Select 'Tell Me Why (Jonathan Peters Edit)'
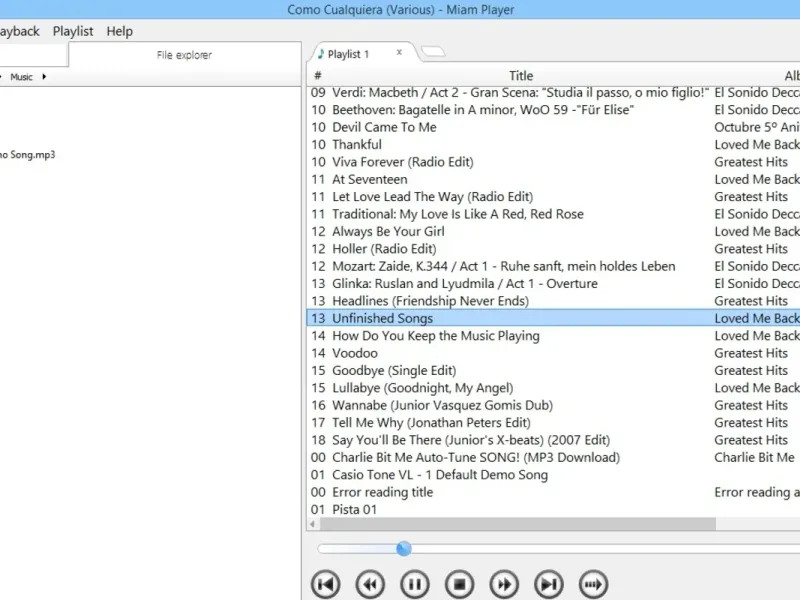Image resolution: width=800 pixels, height=600 pixels. click(553, 422)
